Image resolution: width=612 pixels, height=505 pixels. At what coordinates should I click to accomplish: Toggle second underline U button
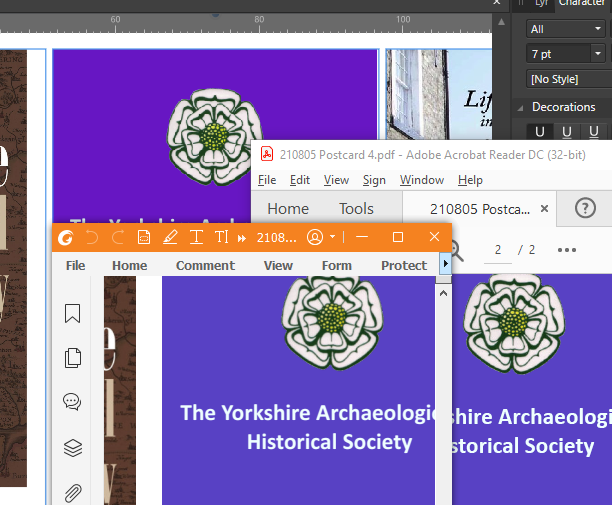[x=566, y=132]
